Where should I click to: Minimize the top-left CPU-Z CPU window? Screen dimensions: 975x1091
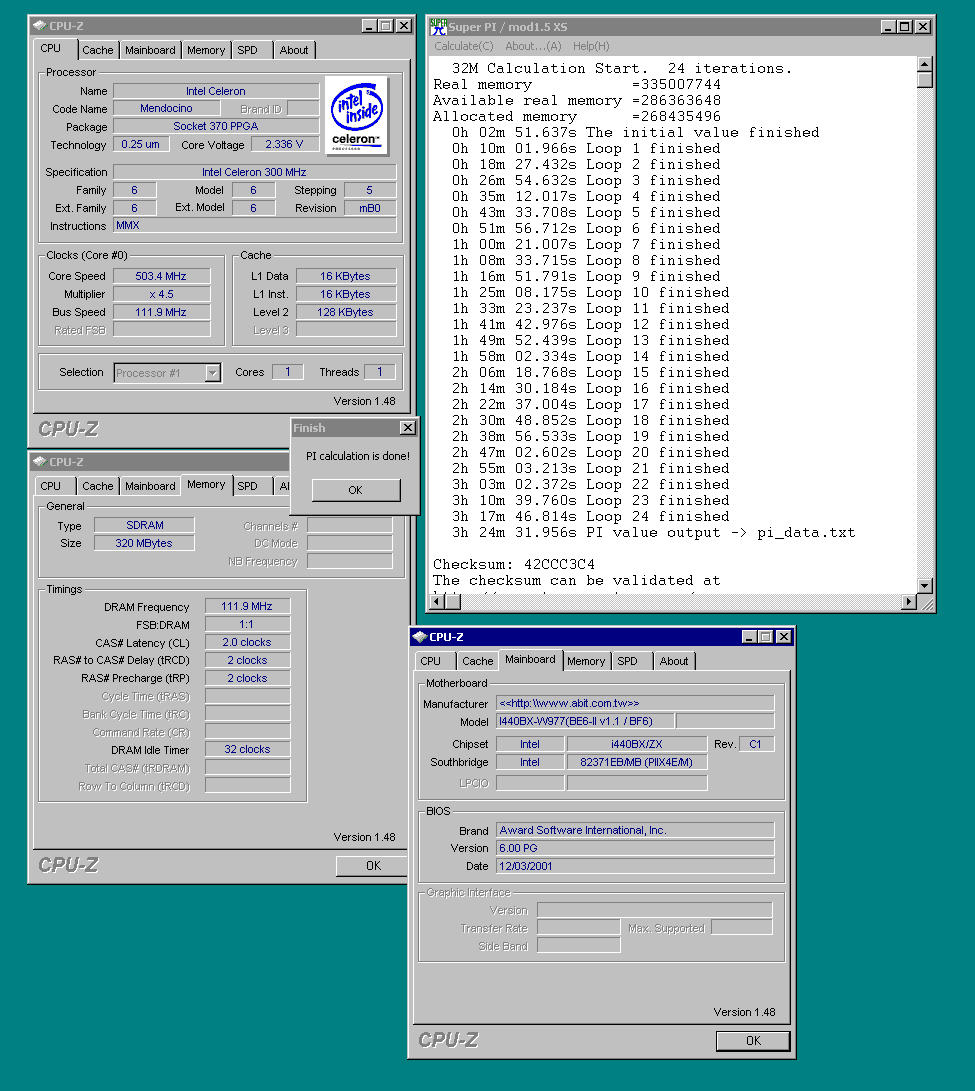click(370, 26)
